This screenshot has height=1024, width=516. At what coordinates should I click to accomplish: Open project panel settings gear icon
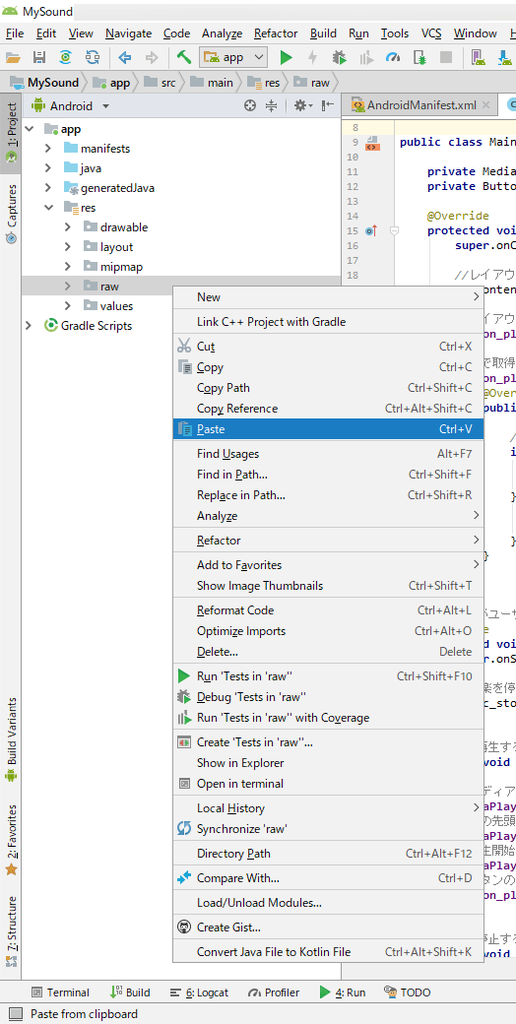tap(302, 106)
